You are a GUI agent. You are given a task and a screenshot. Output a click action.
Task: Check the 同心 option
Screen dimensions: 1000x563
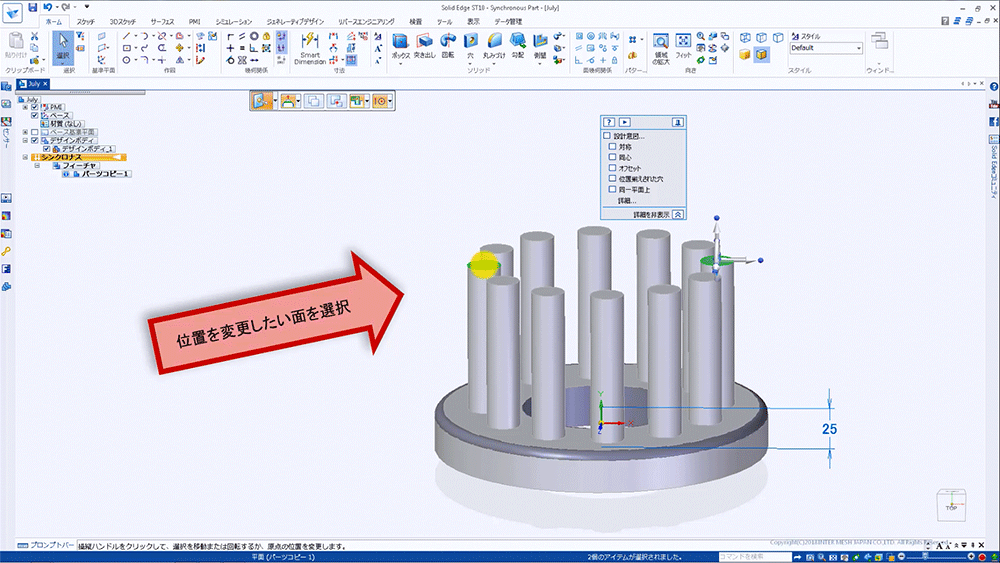612,158
